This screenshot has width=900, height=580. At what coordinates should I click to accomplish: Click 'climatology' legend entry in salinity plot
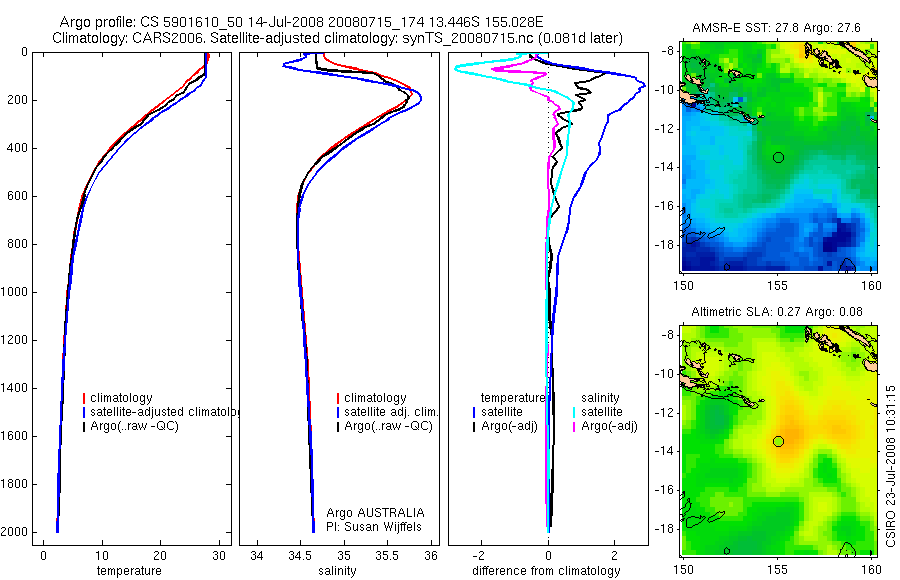(375, 398)
